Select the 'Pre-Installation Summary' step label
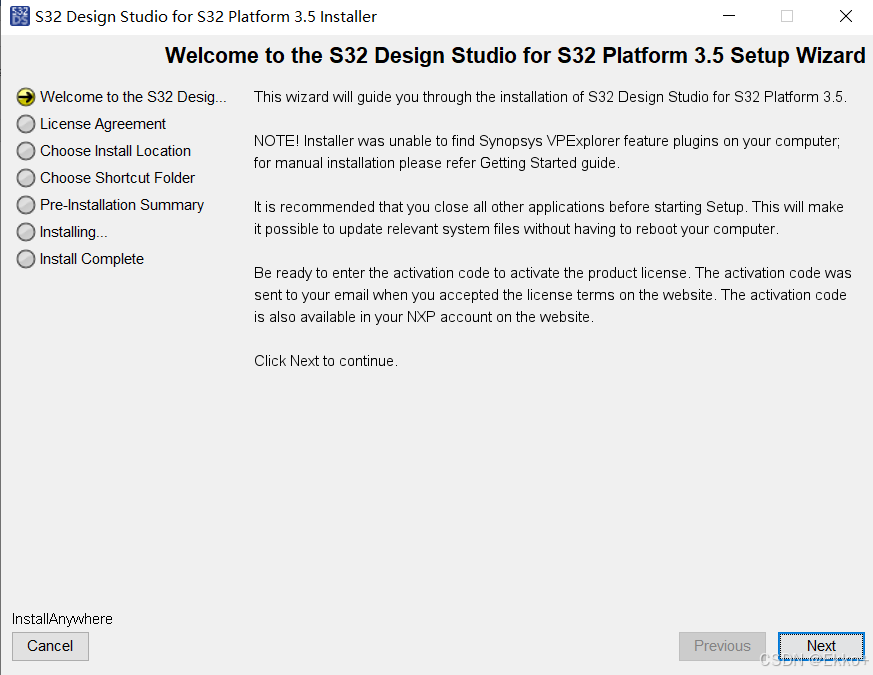 point(122,205)
